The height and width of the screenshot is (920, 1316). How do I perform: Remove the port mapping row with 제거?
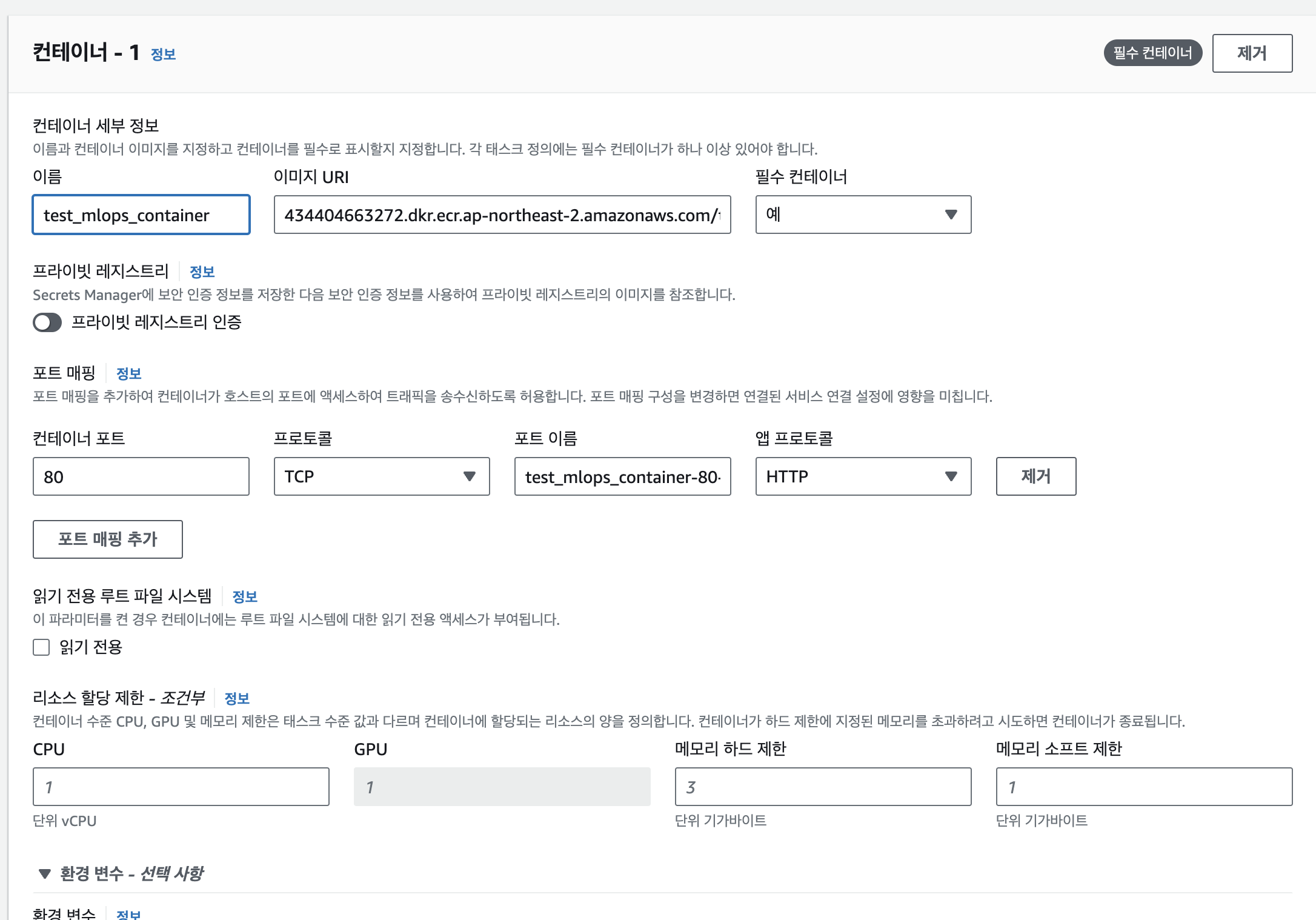pos(1035,477)
